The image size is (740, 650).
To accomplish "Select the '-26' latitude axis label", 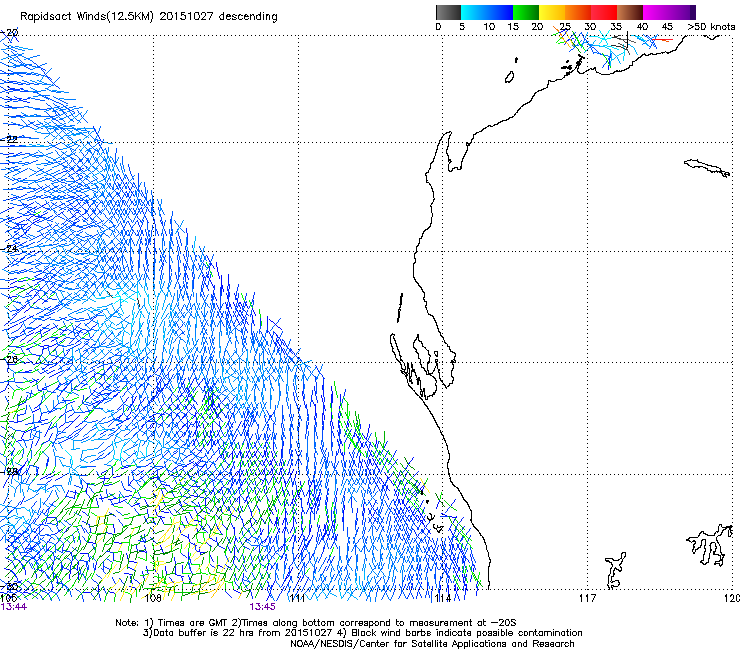I will (x=9, y=359).
